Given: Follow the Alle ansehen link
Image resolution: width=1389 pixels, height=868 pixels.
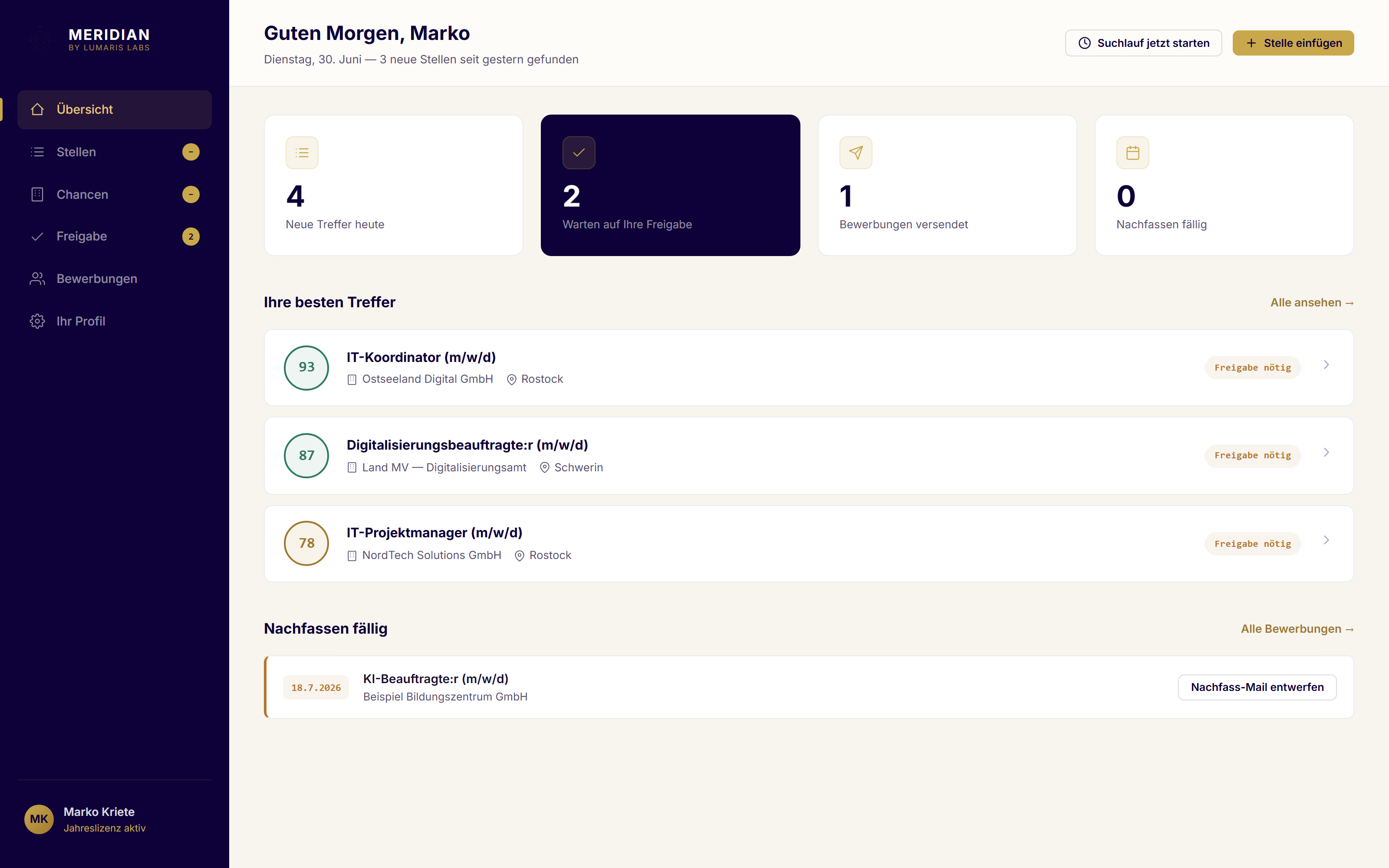Looking at the screenshot, I should coord(1312,302).
